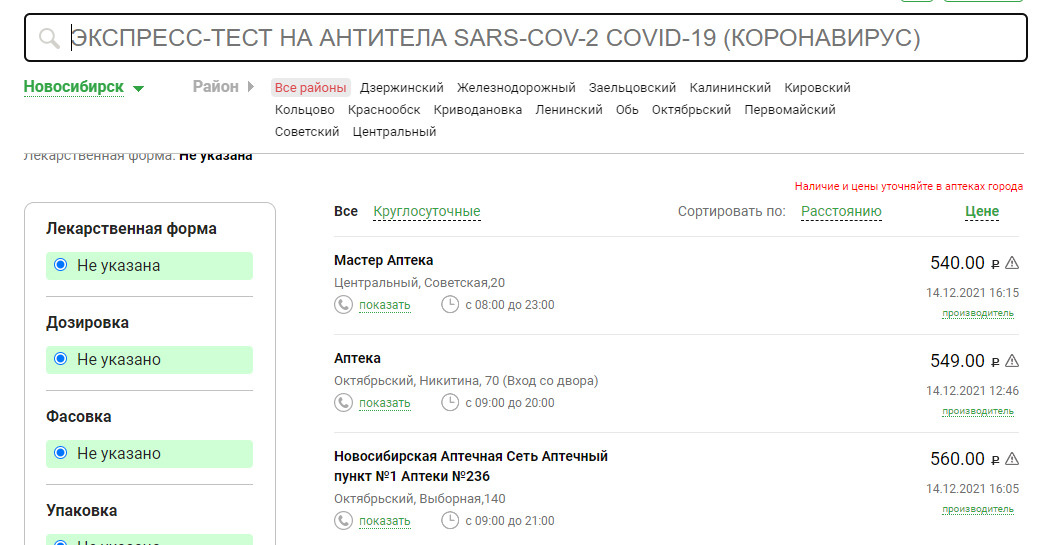This screenshot has height=545, width=1043.
Task: Open Новосибирская Аптечная Сеть pharmacy name
Action: [x=471, y=466]
